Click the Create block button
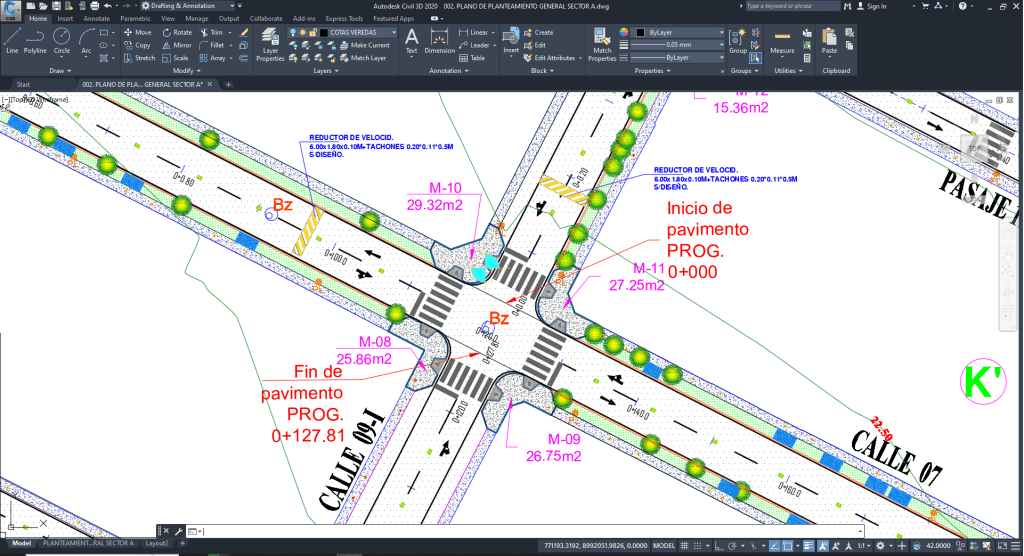 pos(539,32)
